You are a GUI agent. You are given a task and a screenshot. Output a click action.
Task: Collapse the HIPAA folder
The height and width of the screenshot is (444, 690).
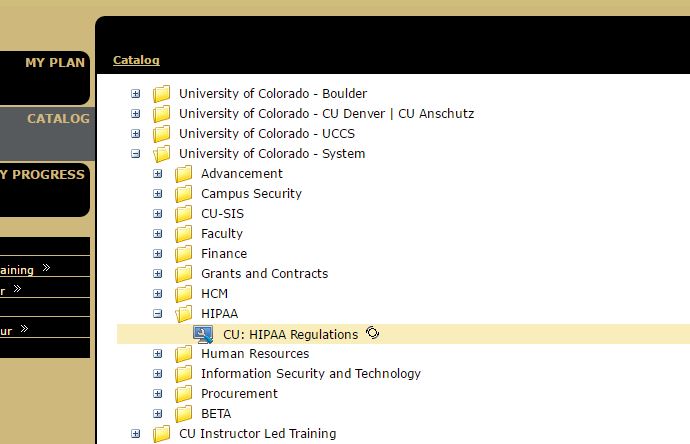coord(158,314)
